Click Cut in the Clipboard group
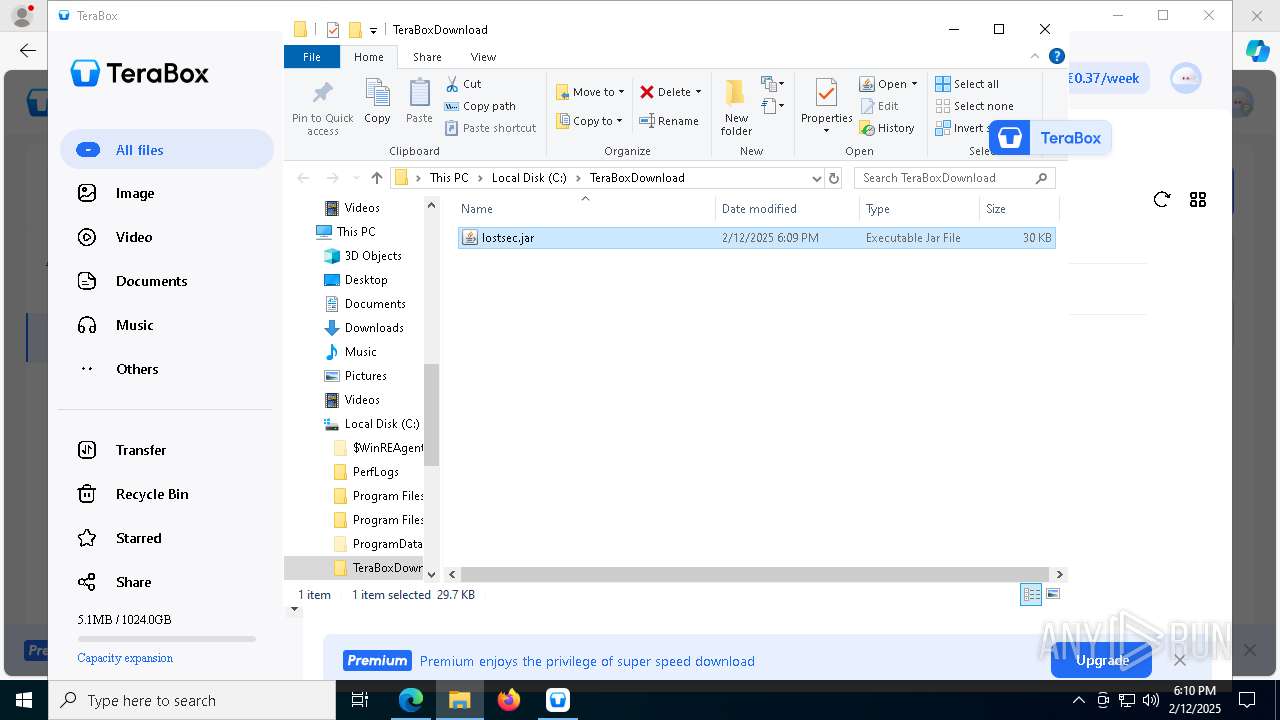The height and width of the screenshot is (720, 1280). click(x=463, y=84)
